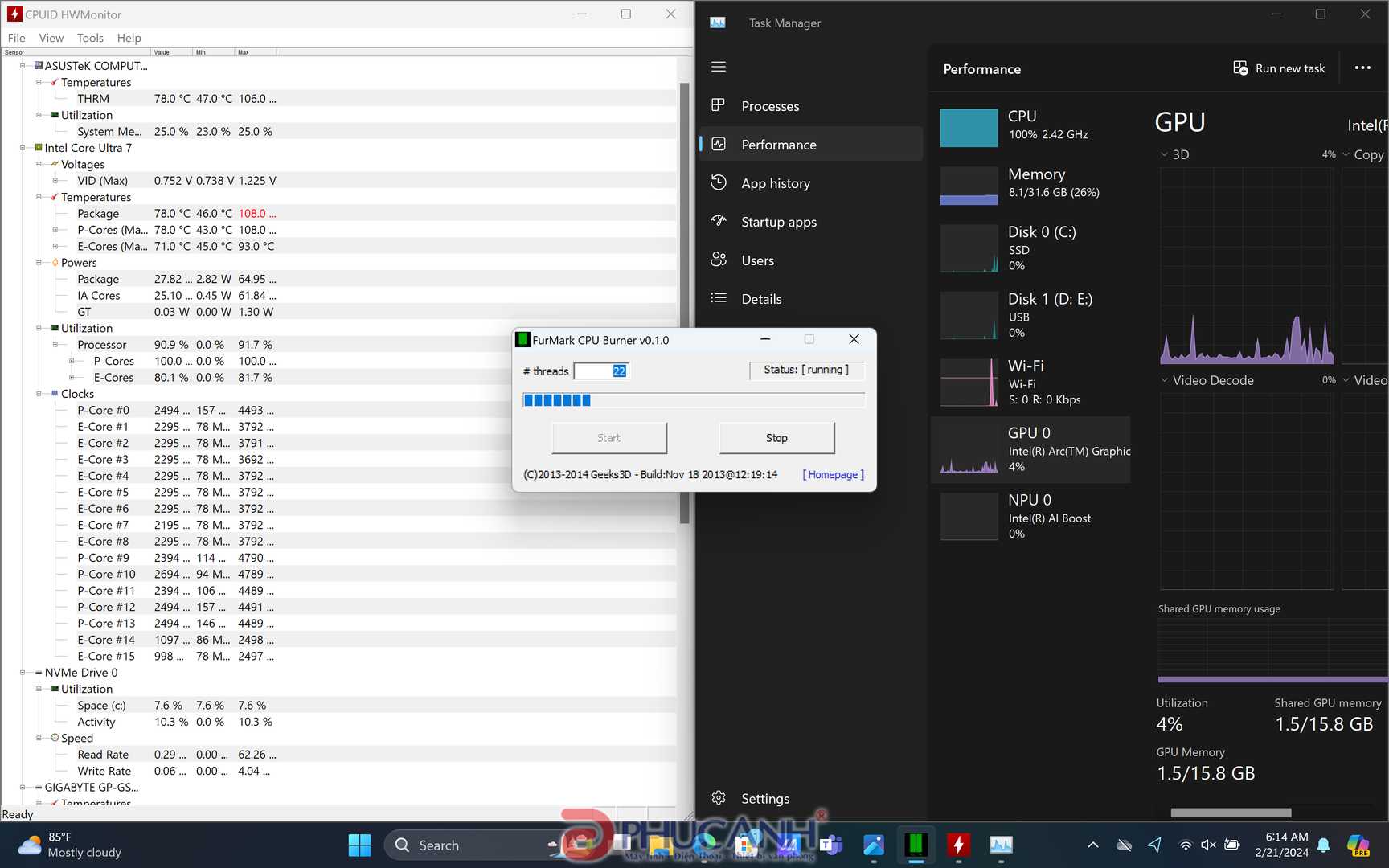1389x868 pixels.
Task: Collapse NVMe Drive 0 tree node
Action: click(x=23, y=673)
